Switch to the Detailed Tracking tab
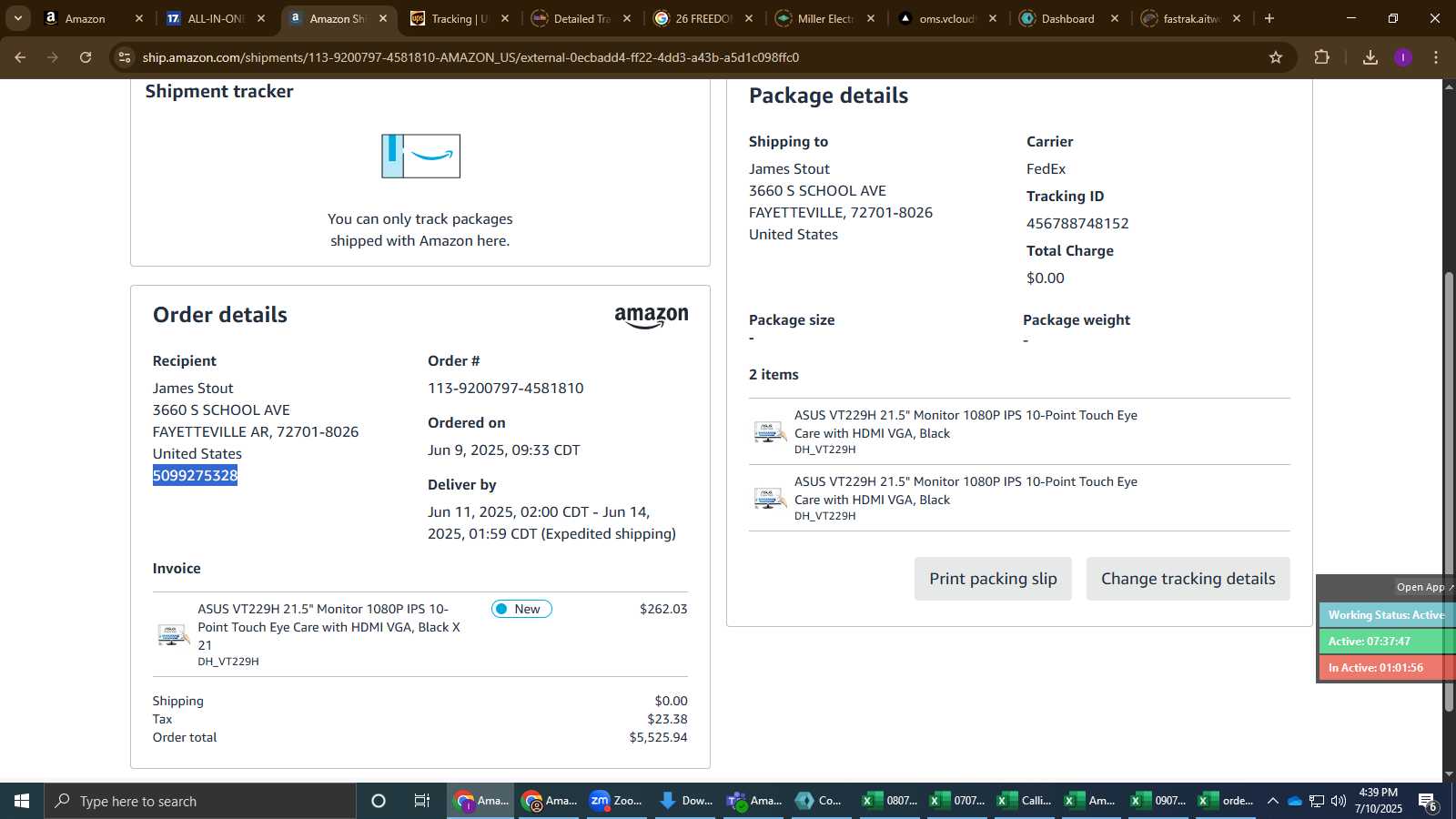The width and height of the screenshot is (1456, 819). pos(581,18)
